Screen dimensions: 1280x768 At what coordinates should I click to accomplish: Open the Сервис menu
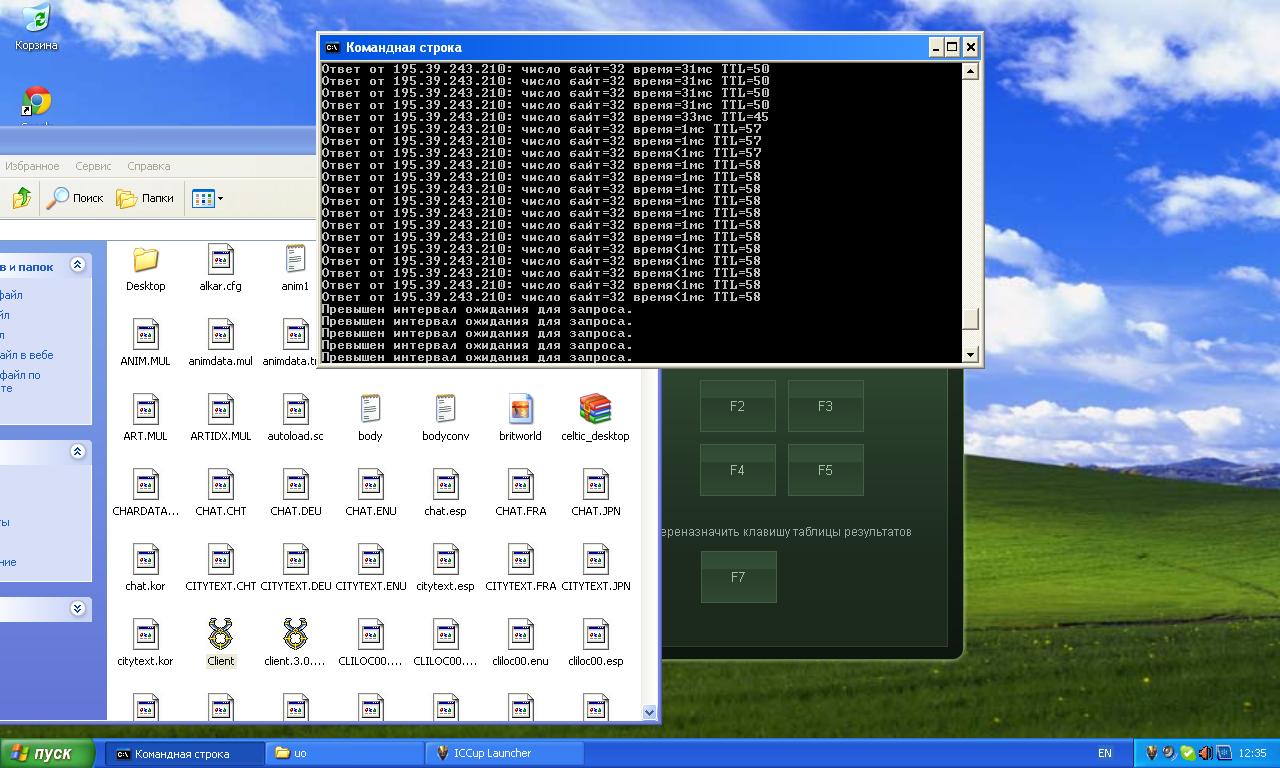tap(93, 166)
